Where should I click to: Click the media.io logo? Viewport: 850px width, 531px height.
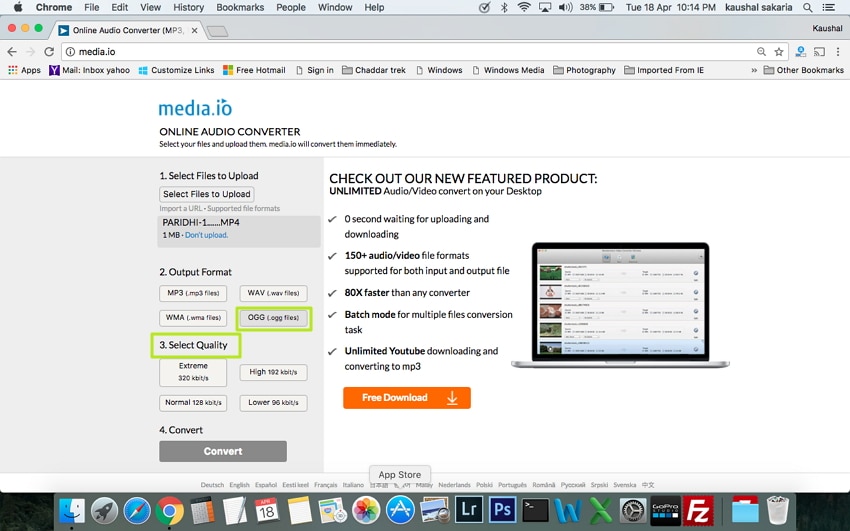tap(195, 107)
